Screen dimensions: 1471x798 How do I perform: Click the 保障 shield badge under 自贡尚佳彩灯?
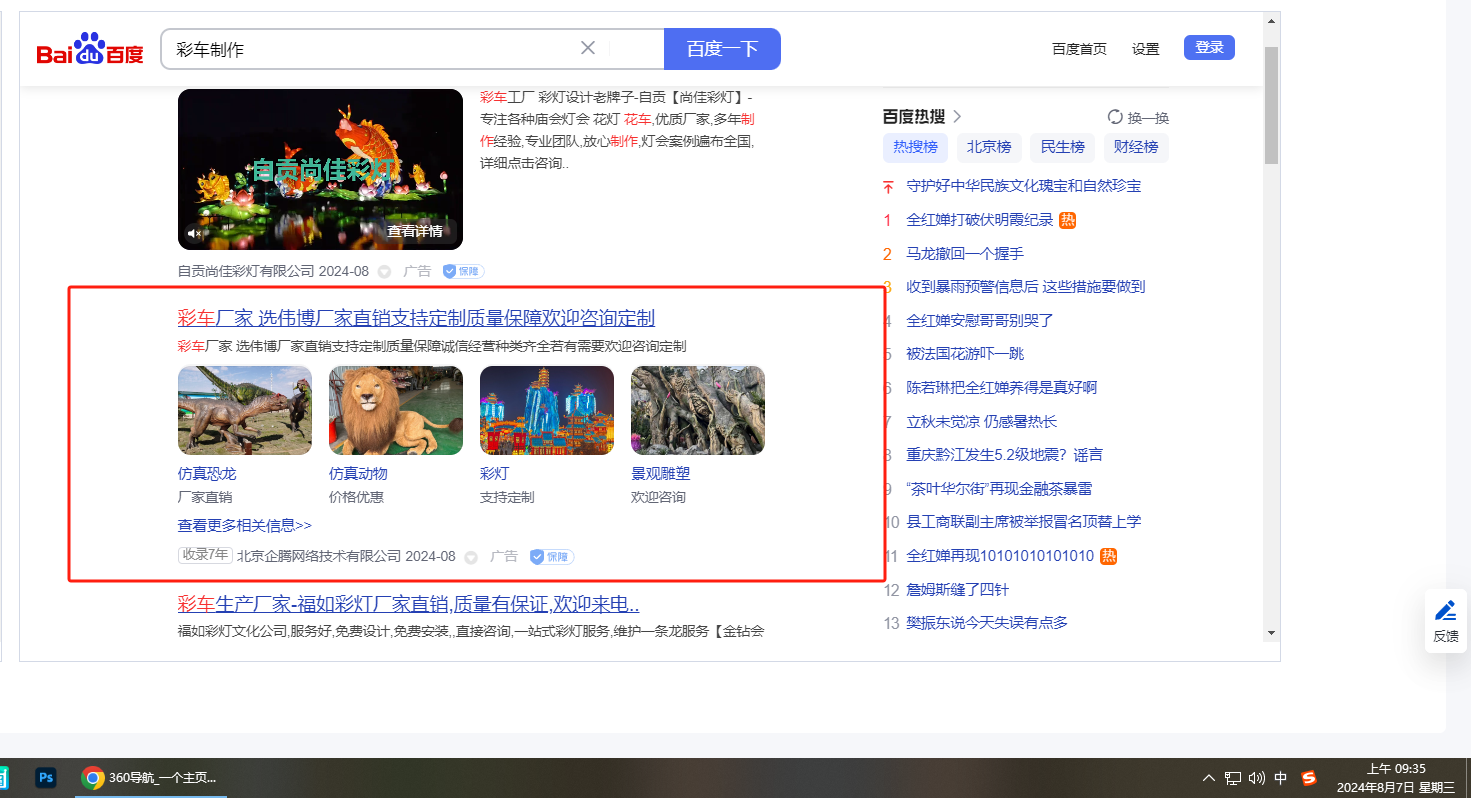(x=463, y=271)
